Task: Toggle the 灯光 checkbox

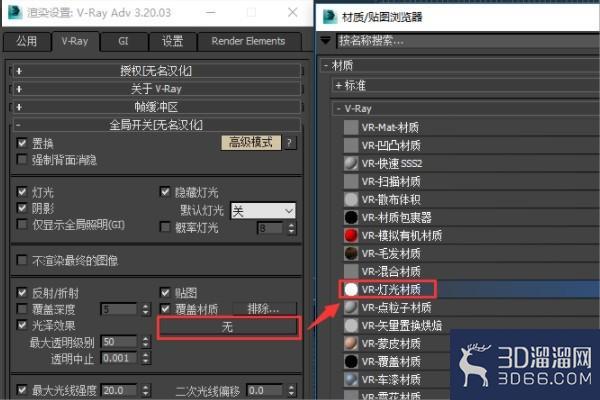Action: coord(22,191)
